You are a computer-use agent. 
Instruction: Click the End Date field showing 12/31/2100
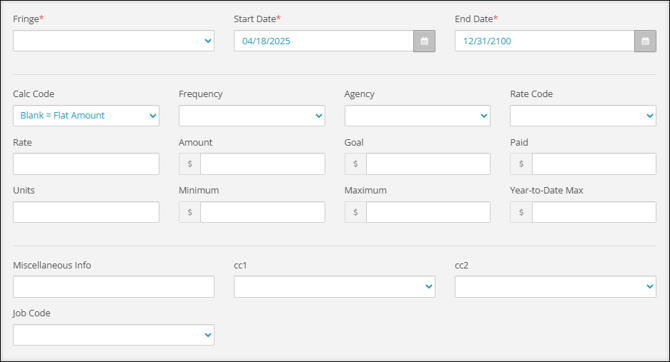(545, 41)
